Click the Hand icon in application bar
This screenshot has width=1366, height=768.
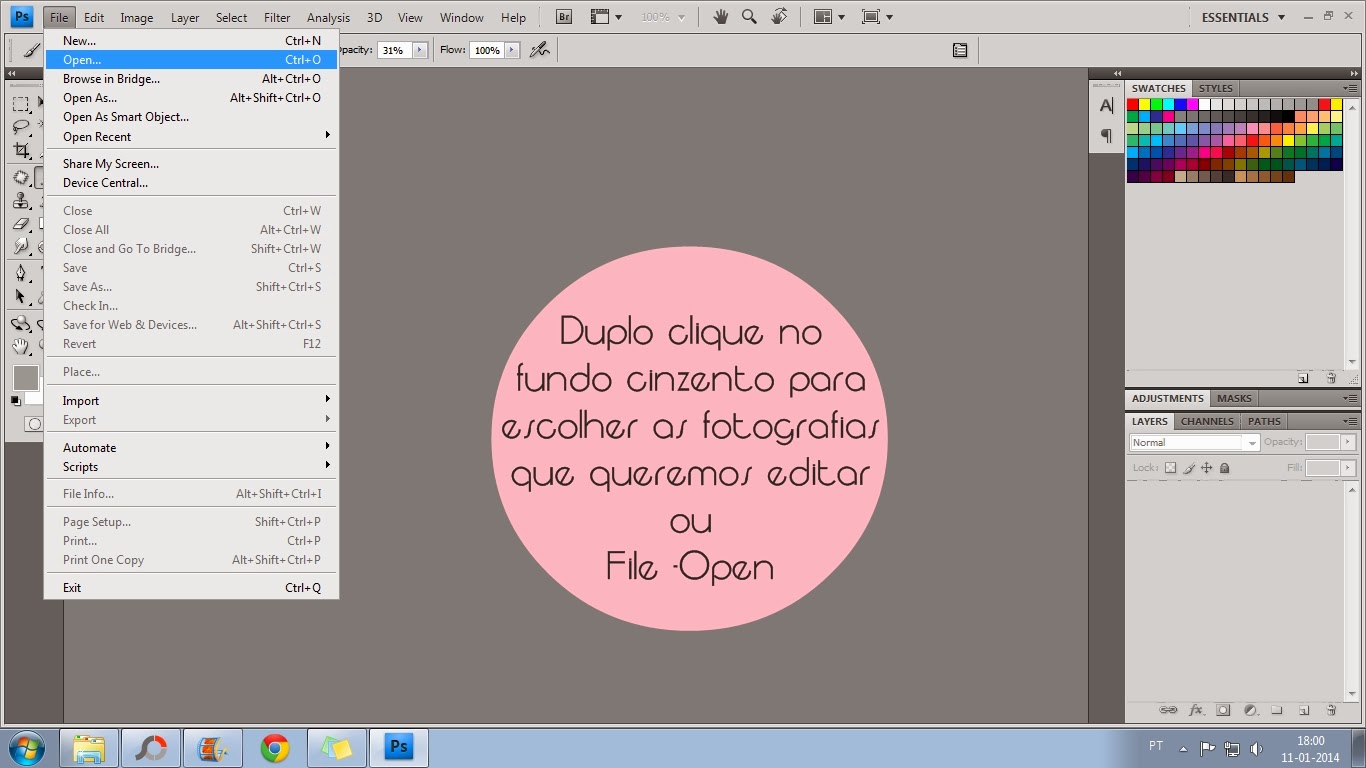point(720,17)
